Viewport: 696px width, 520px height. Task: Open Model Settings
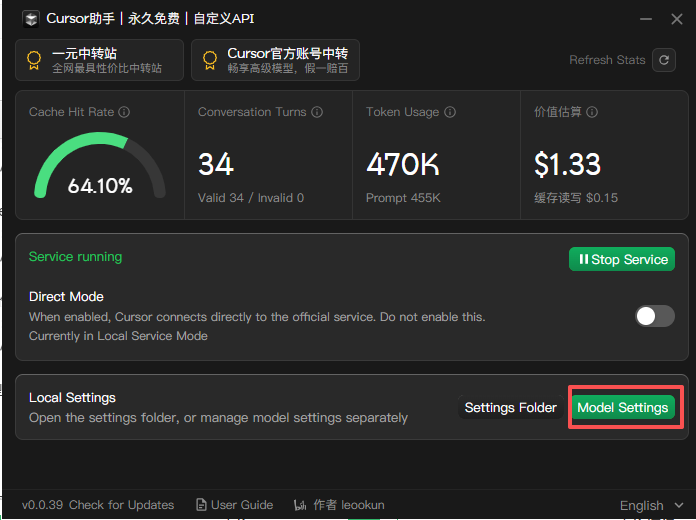[623, 407]
